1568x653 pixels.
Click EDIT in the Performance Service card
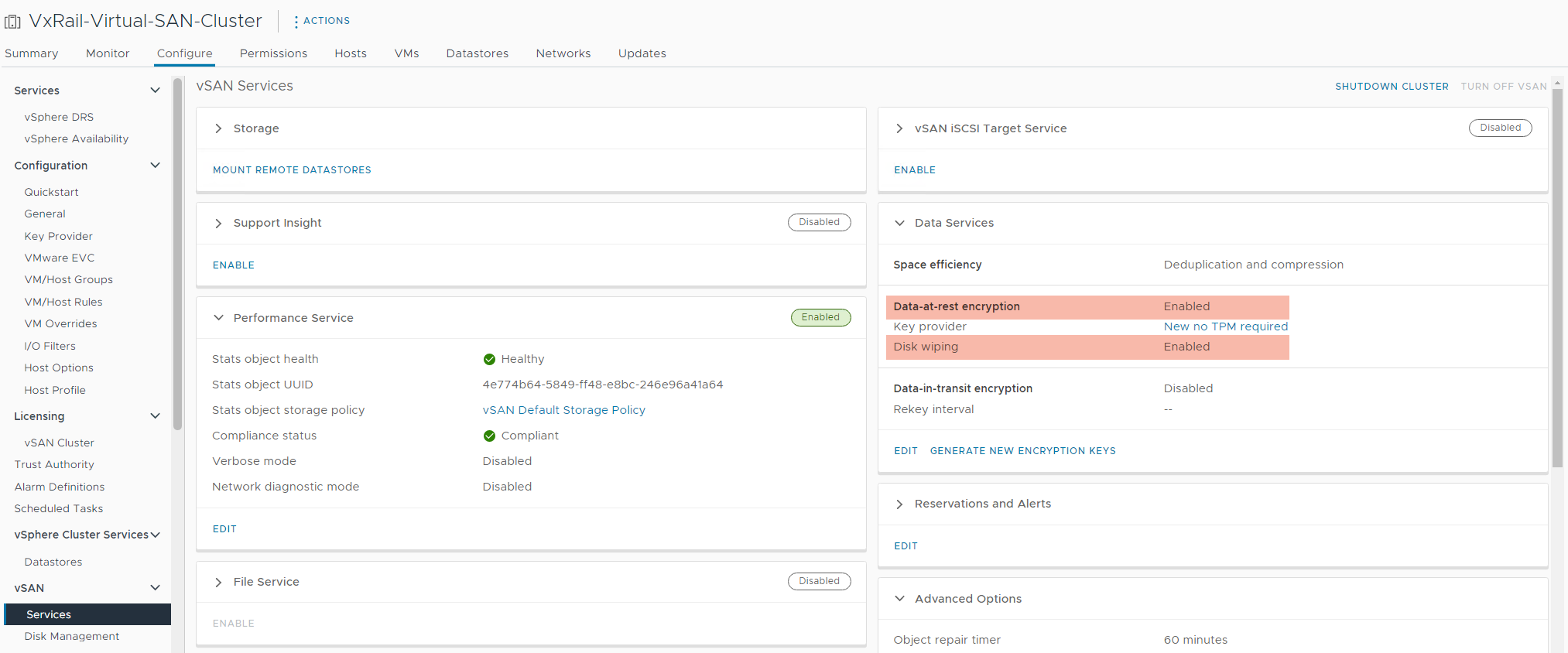[x=224, y=529]
